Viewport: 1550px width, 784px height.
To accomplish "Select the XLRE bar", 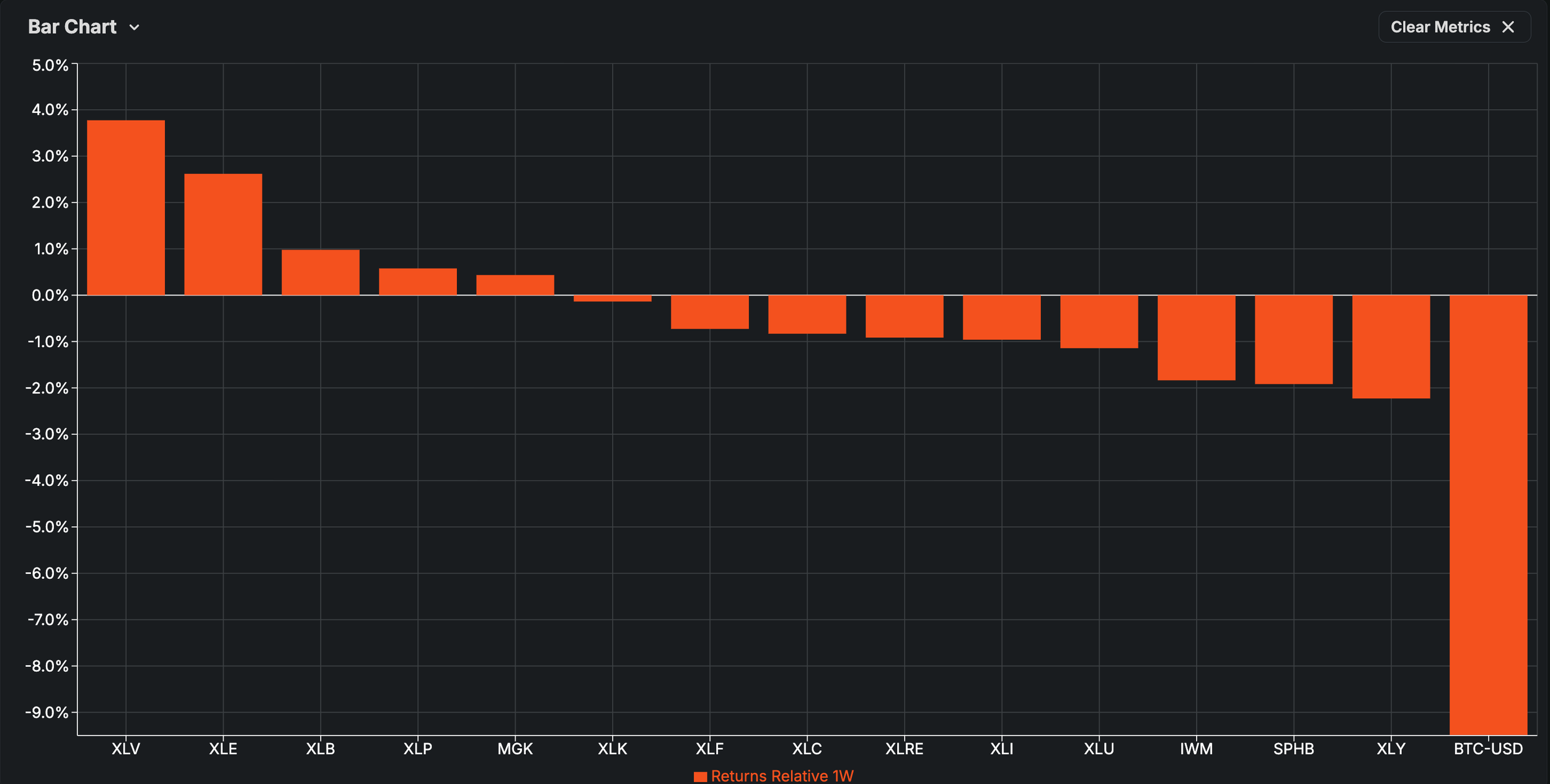I will [905, 316].
